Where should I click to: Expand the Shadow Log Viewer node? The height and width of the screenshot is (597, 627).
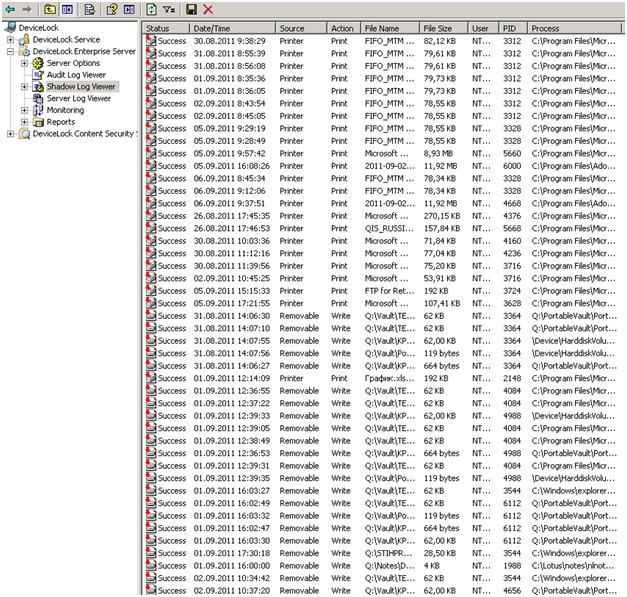coord(24,86)
